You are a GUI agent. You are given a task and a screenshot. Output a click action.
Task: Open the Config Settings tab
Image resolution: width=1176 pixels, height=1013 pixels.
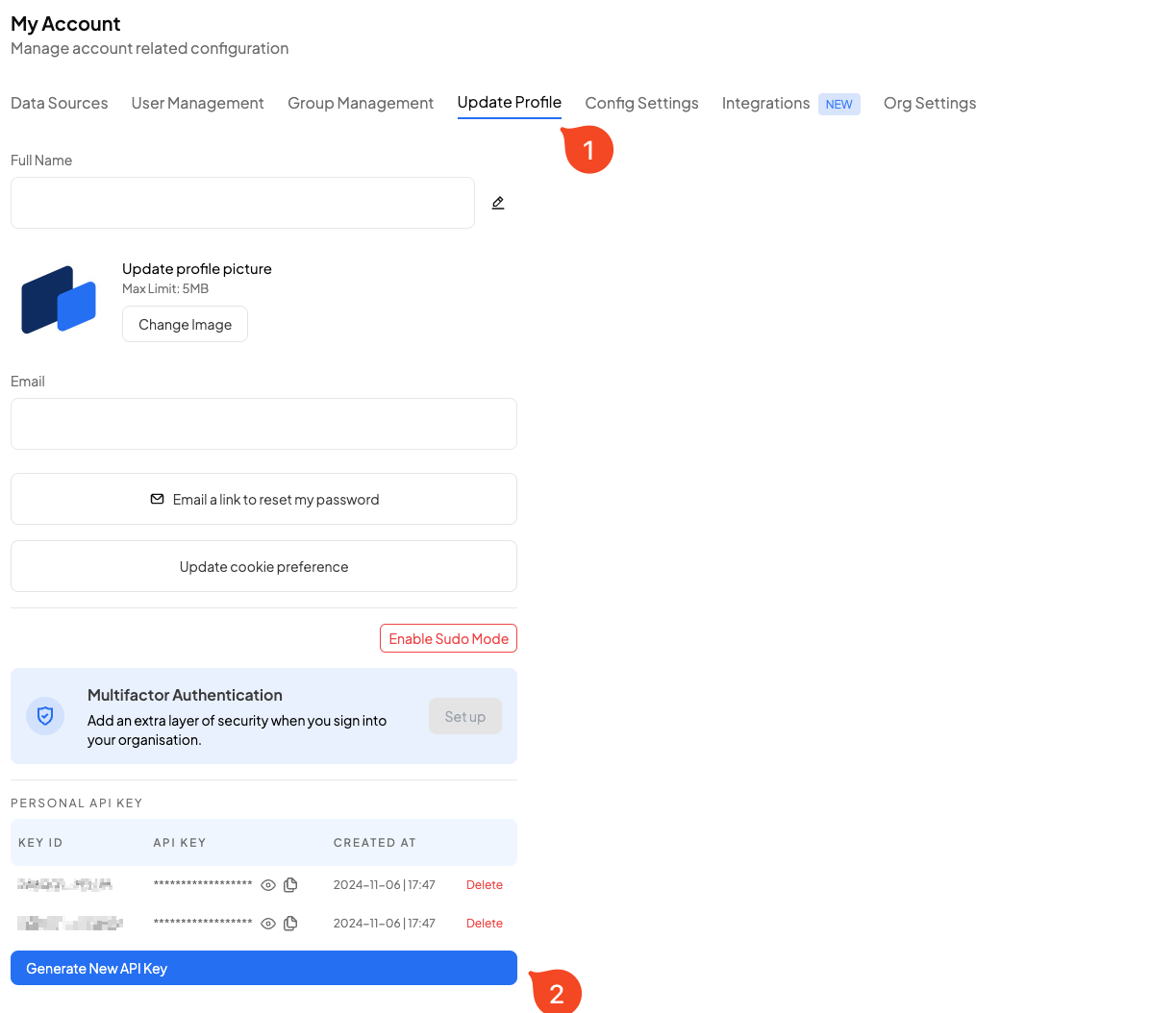(x=642, y=103)
